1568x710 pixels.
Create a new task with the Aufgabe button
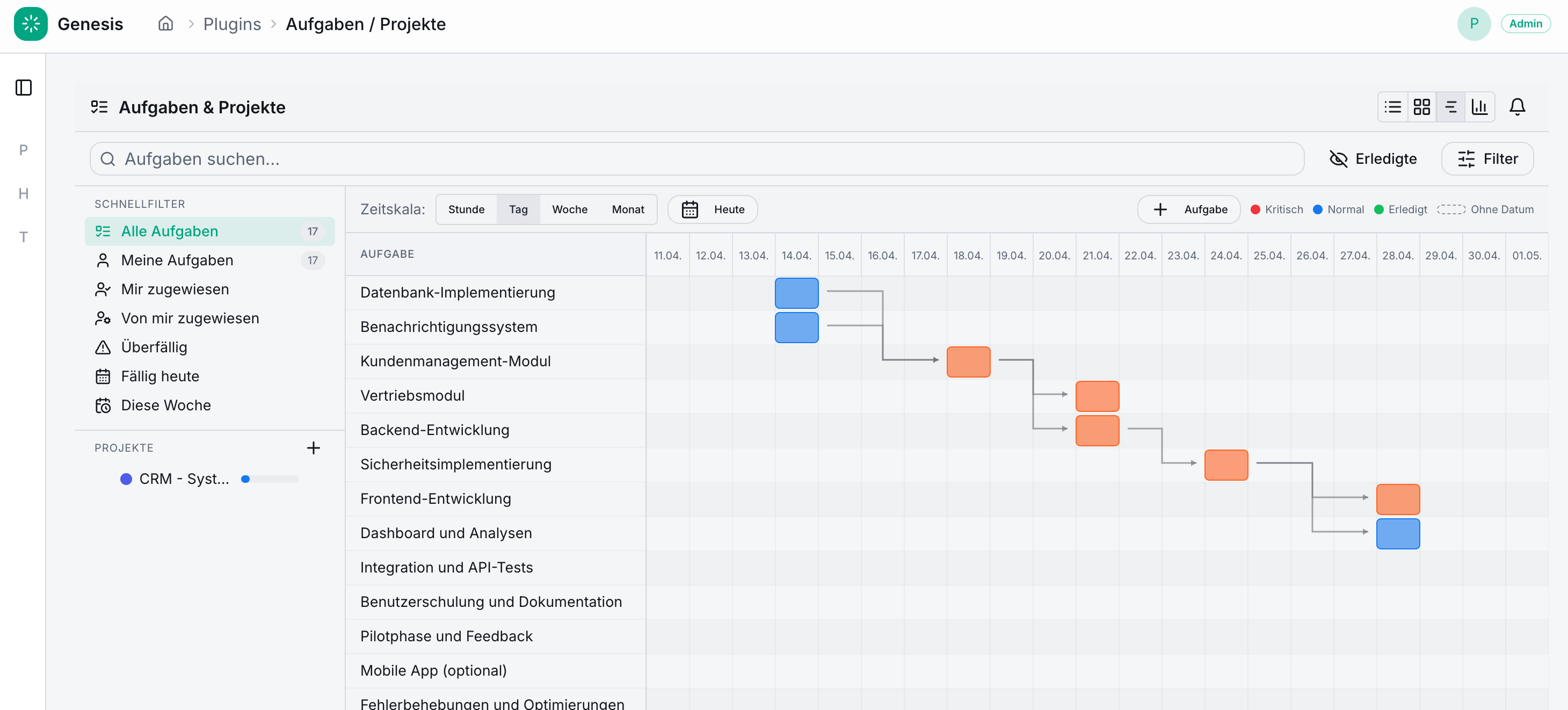[x=1188, y=209]
